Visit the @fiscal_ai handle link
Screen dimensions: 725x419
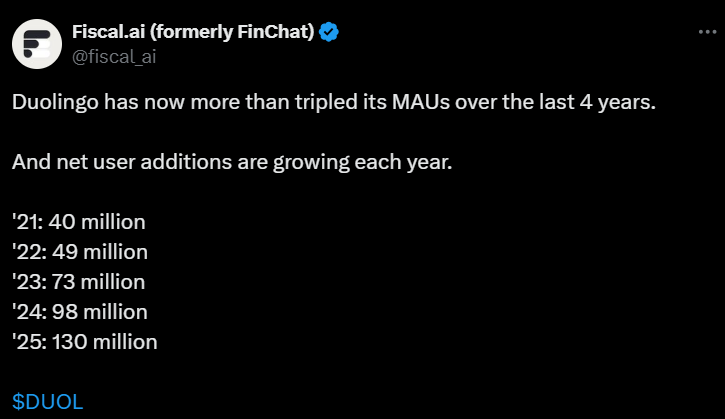tap(112, 55)
